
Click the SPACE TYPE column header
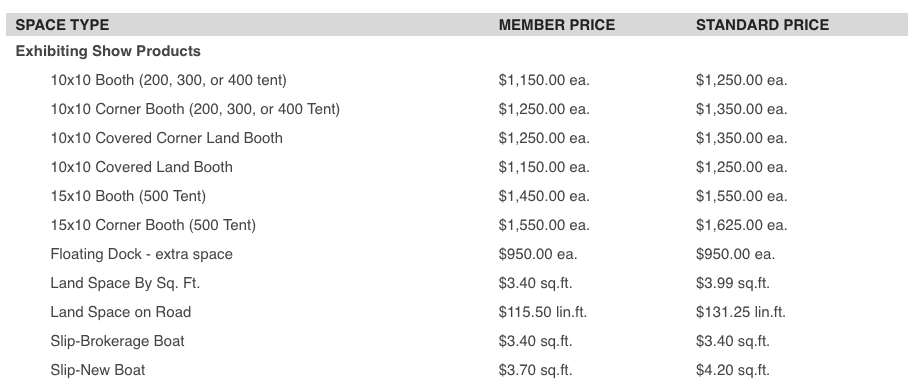[x=62, y=25]
